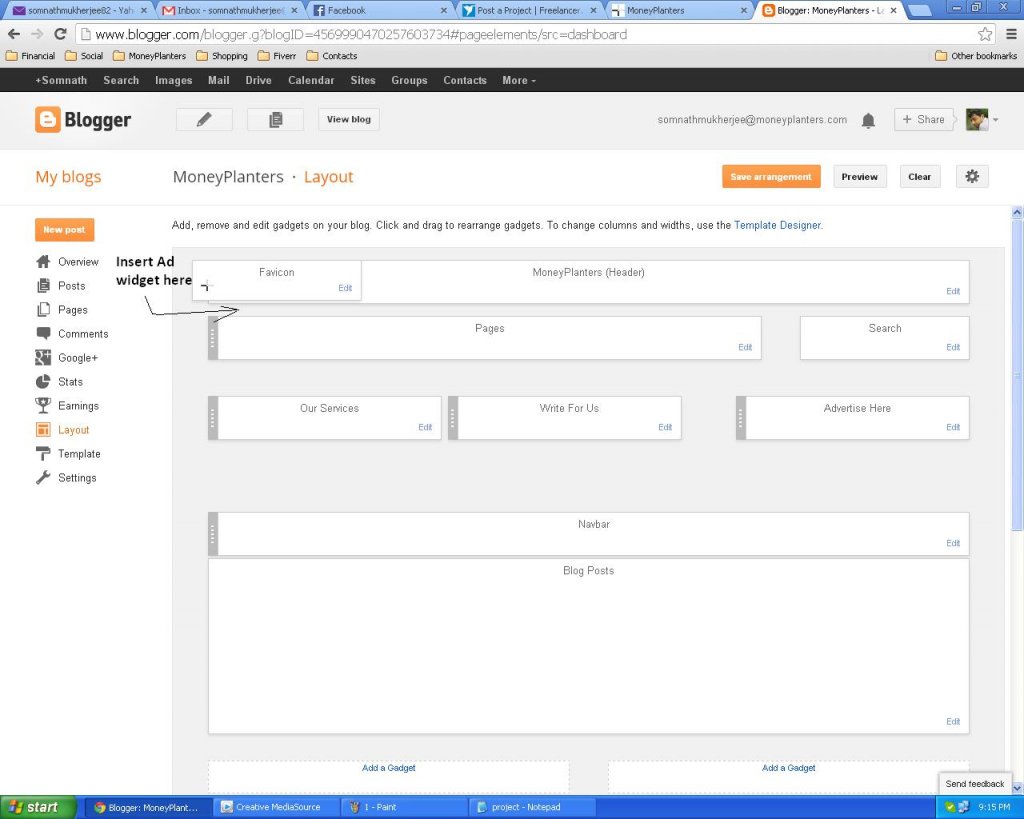Image resolution: width=1024 pixels, height=819 pixels.
Task: Click the Send feedback button
Action: 974,784
